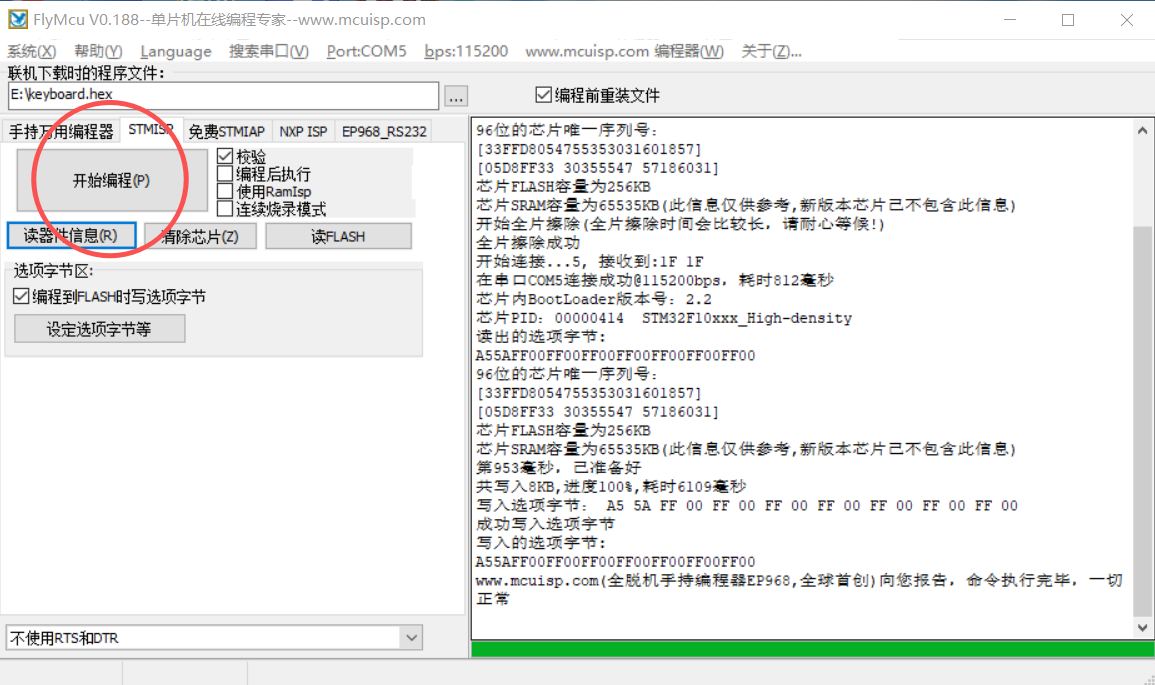Enable the 编程后执行 checkbox

(x=225, y=174)
